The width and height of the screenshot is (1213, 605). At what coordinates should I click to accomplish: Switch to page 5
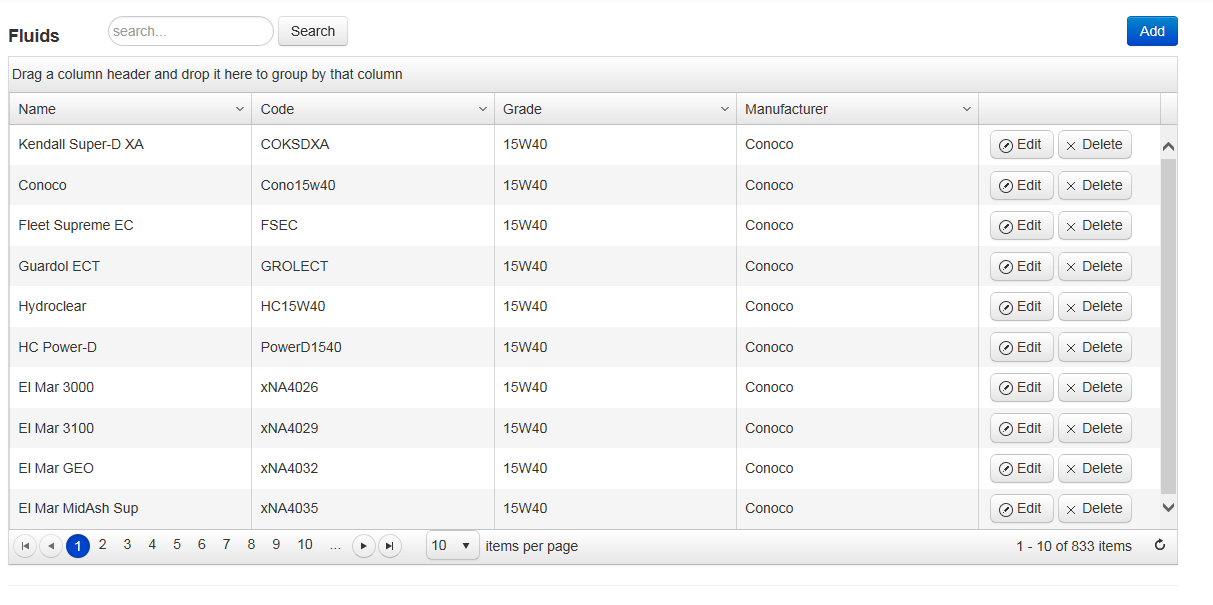tap(177, 545)
